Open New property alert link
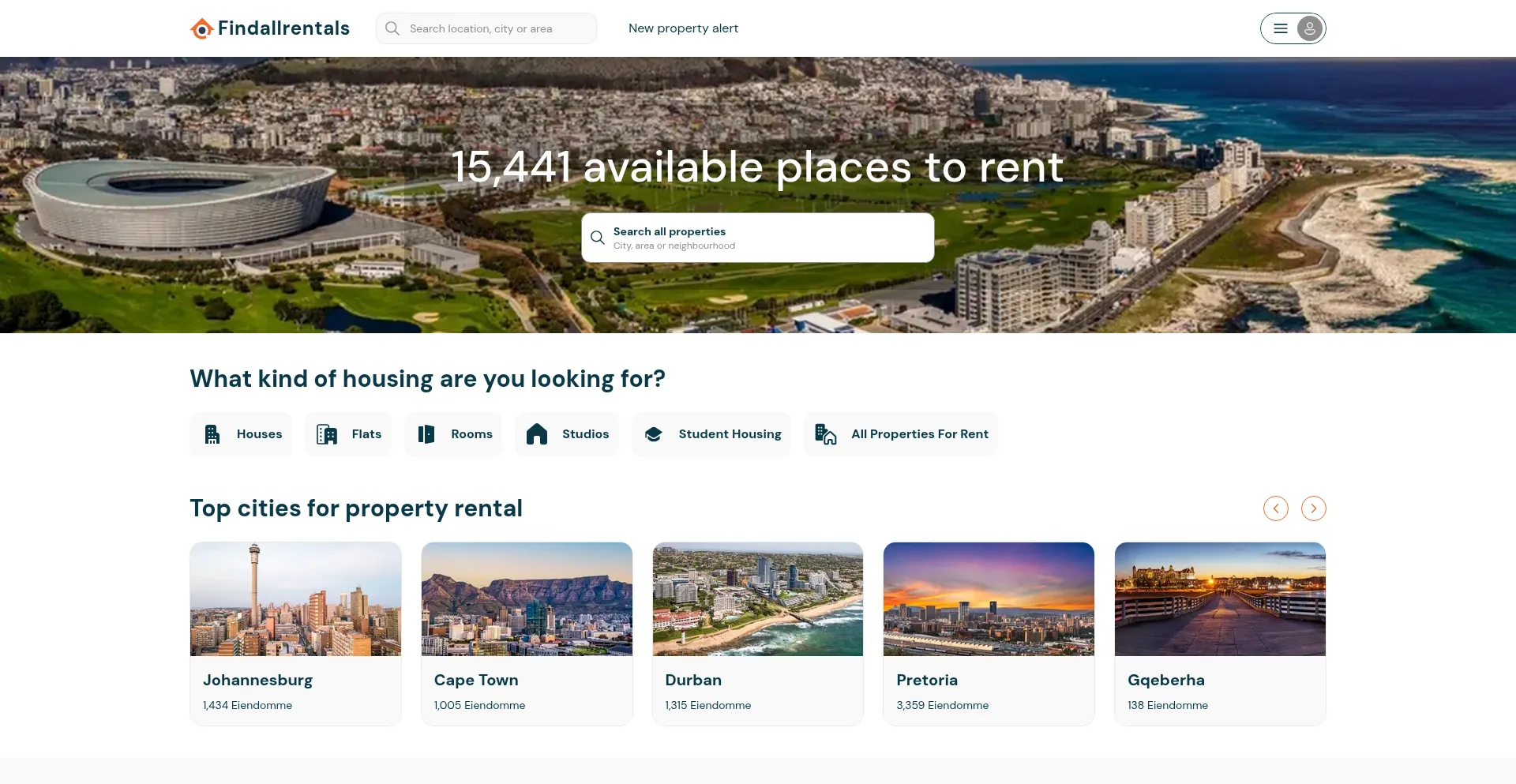The width and height of the screenshot is (1516, 784). click(684, 28)
